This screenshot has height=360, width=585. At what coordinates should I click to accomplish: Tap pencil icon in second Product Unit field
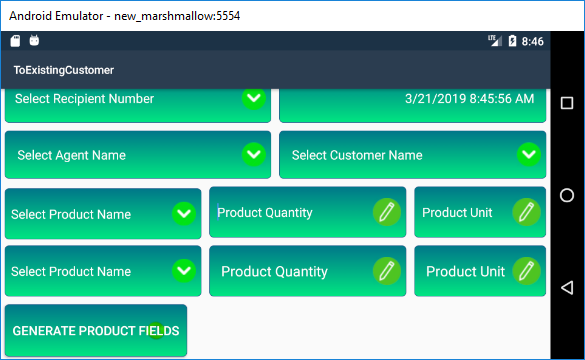tap(526, 271)
